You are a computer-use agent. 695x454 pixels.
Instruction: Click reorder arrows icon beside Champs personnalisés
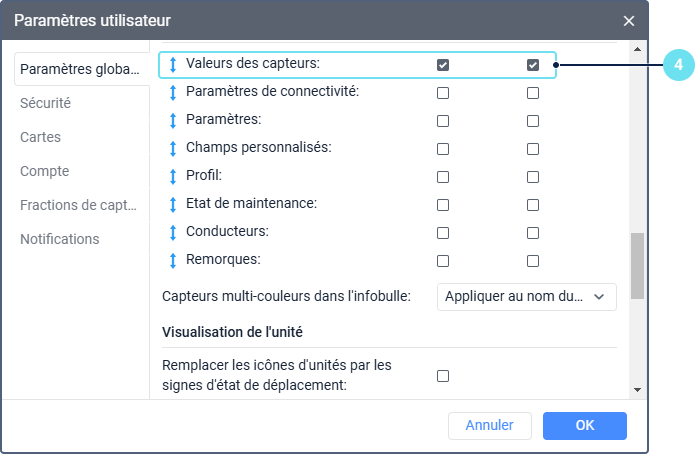[x=173, y=149]
